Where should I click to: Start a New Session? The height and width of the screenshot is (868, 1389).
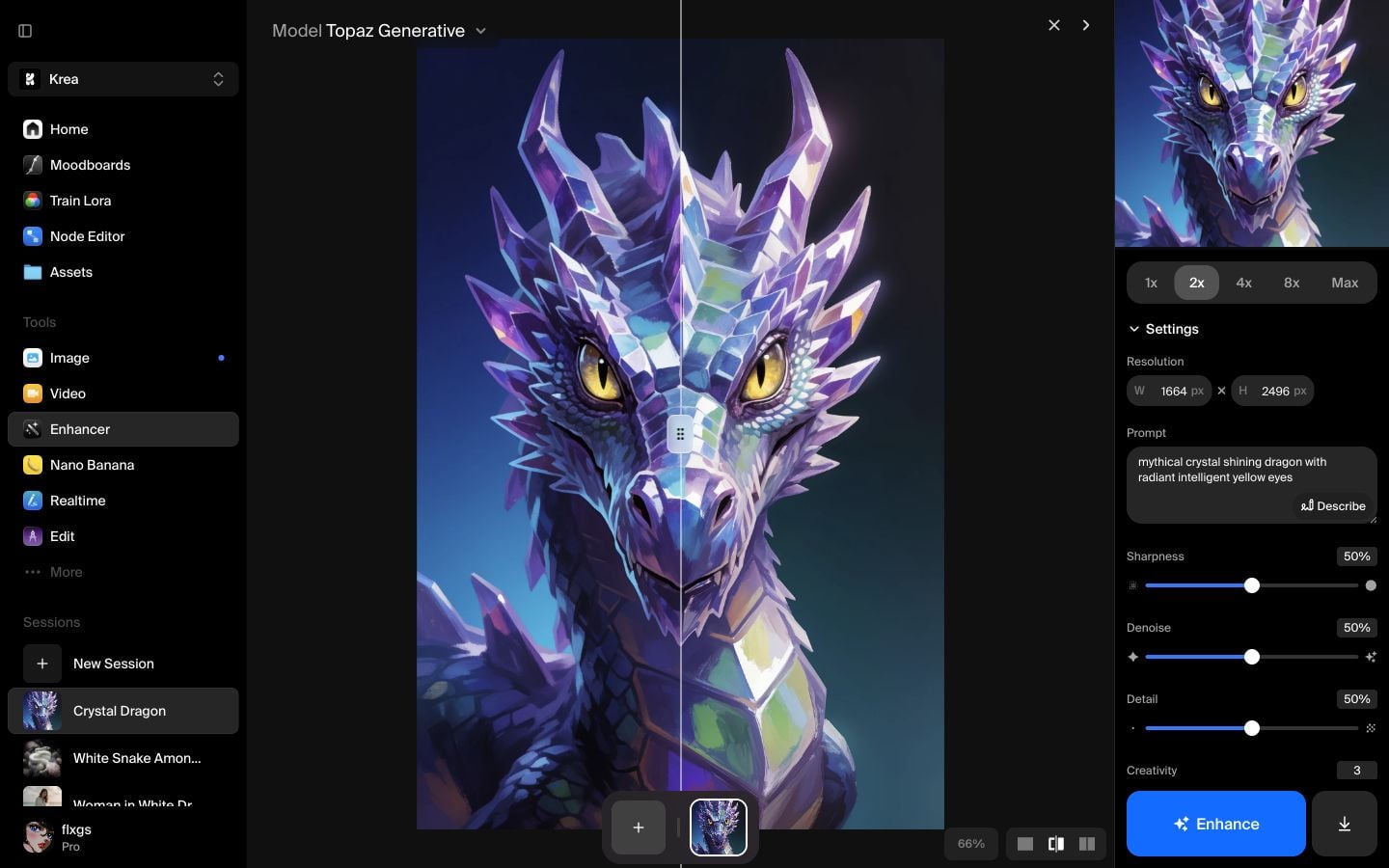point(123,664)
